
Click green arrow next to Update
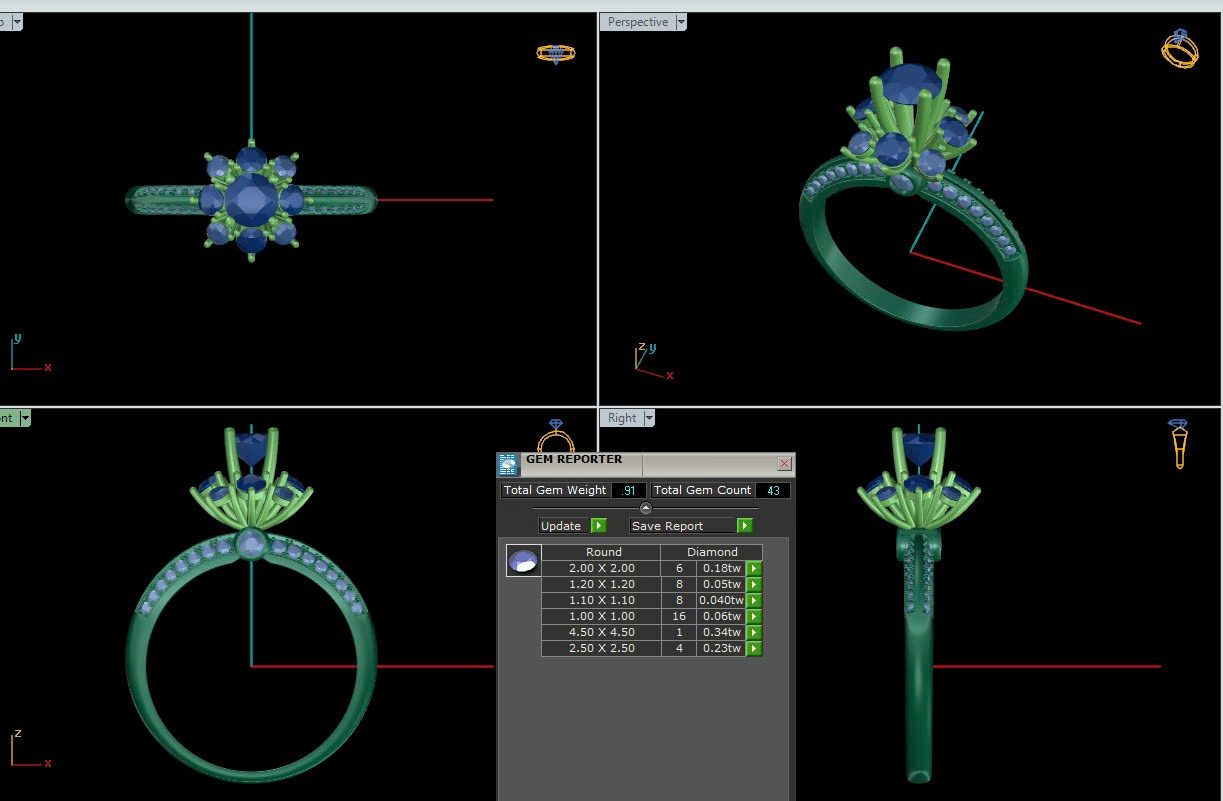pos(598,526)
